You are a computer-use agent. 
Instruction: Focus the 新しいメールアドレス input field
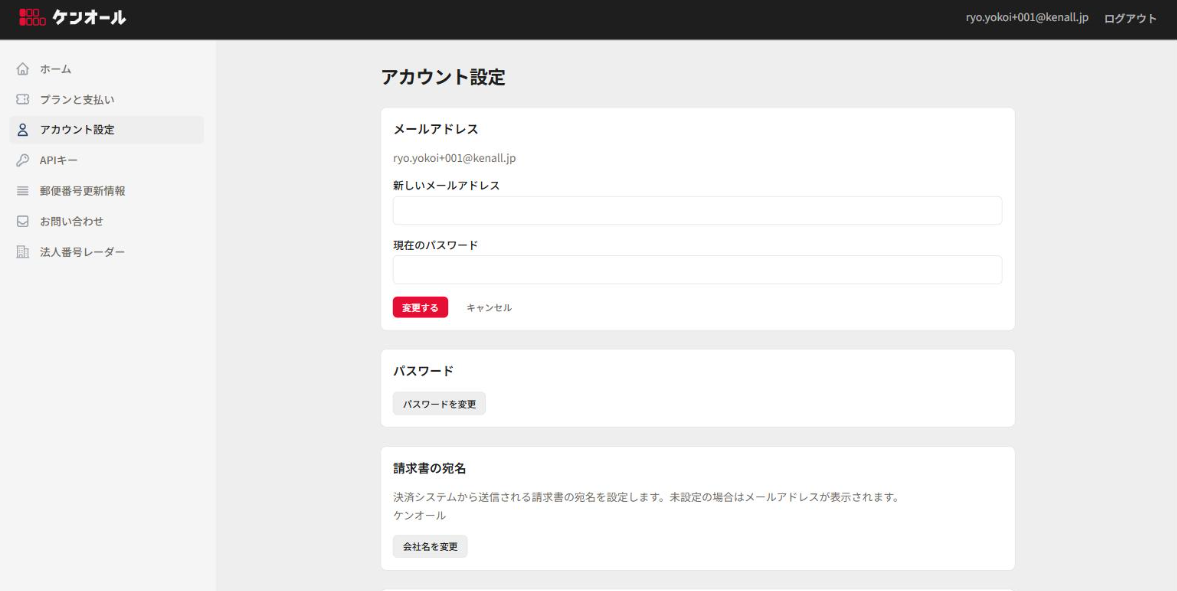(x=697, y=210)
